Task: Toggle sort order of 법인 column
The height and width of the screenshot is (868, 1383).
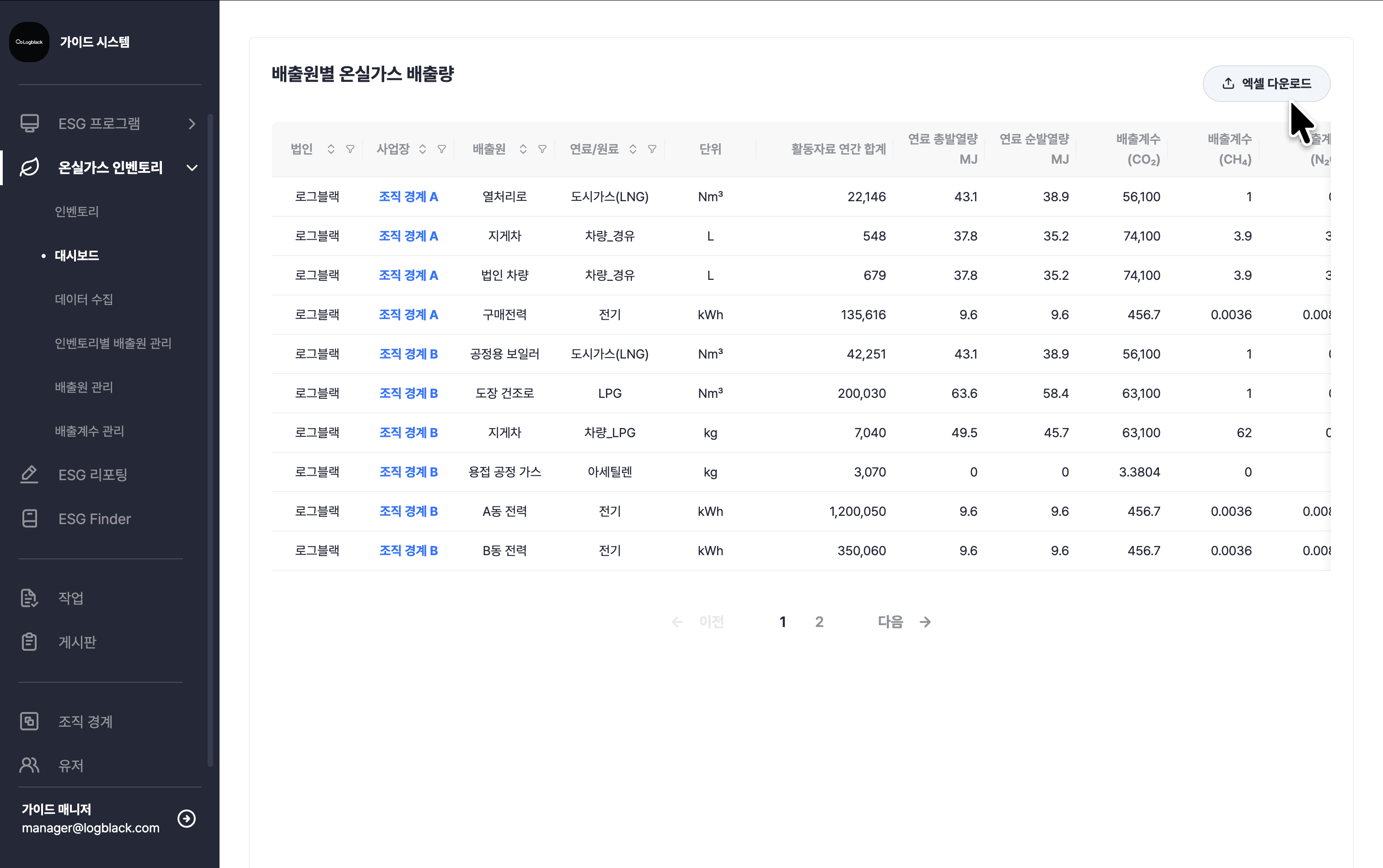Action: point(331,149)
